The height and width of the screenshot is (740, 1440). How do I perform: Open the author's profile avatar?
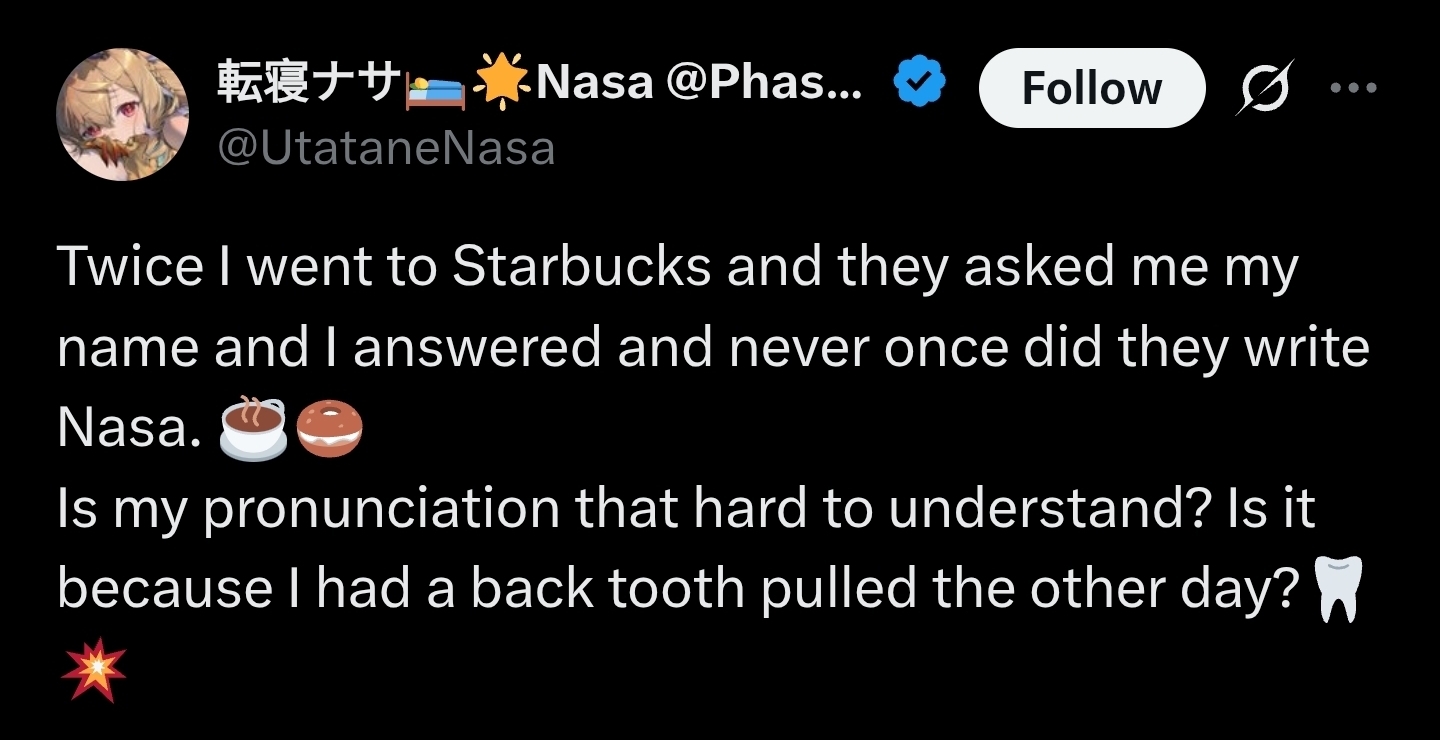point(122,113)
